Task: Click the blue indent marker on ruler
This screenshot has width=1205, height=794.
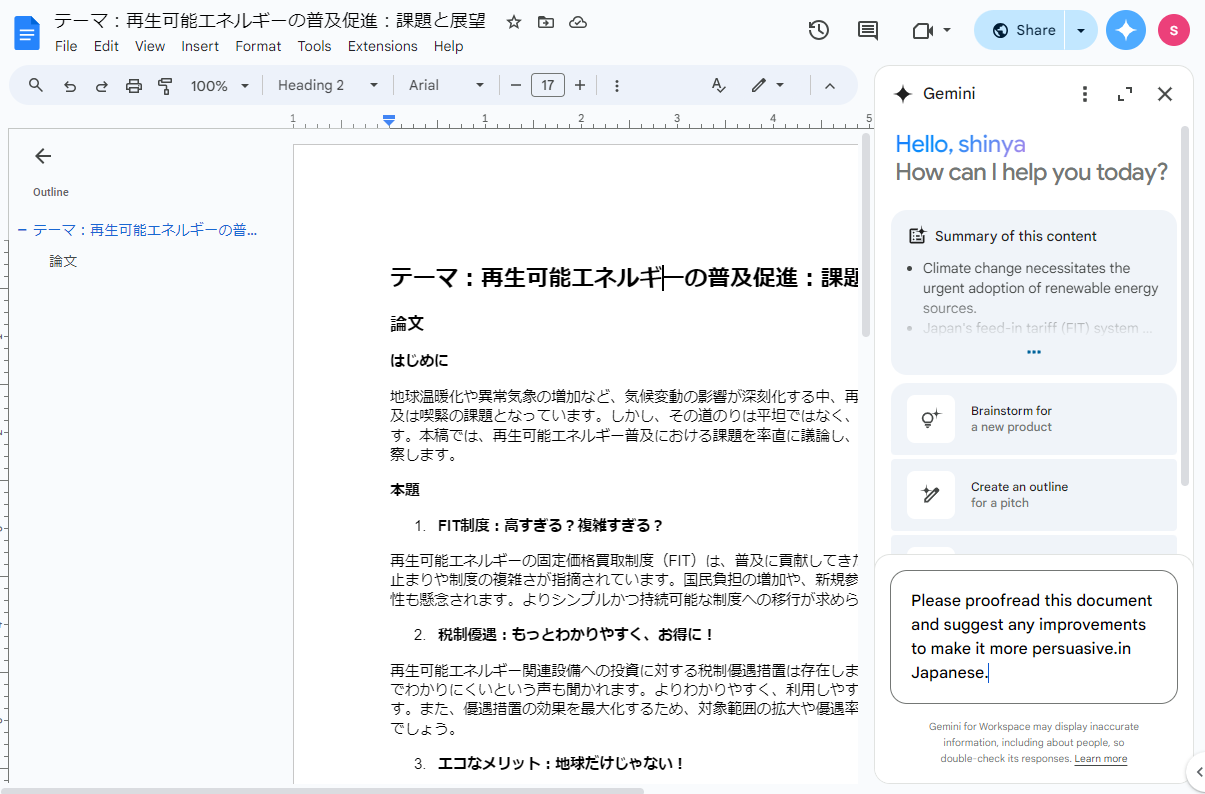Action: click(389, 120)
